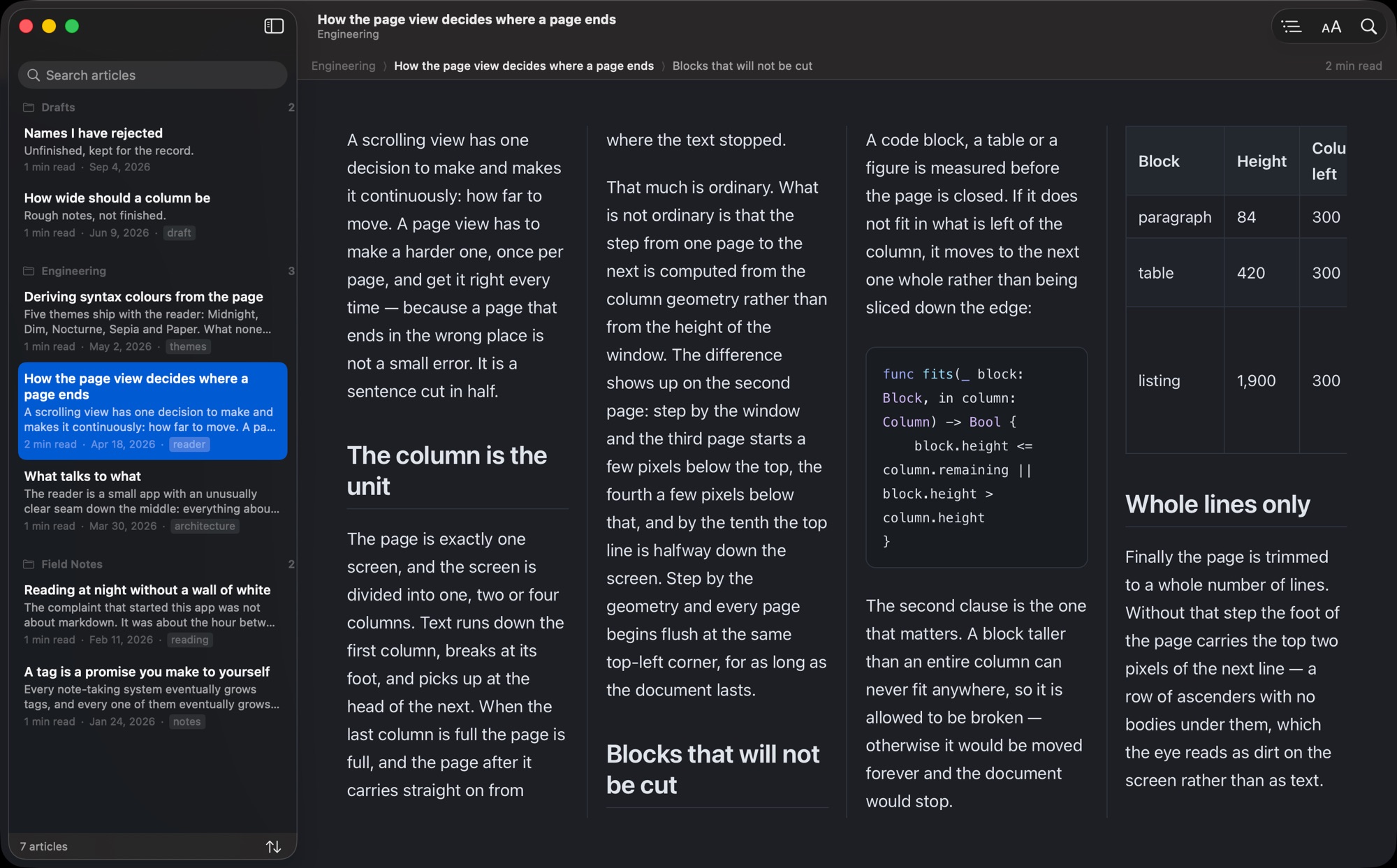This screenshot has width=1397, height=868.
Task: Click the Field Notes folder icon
Action: tap(29, 564)
